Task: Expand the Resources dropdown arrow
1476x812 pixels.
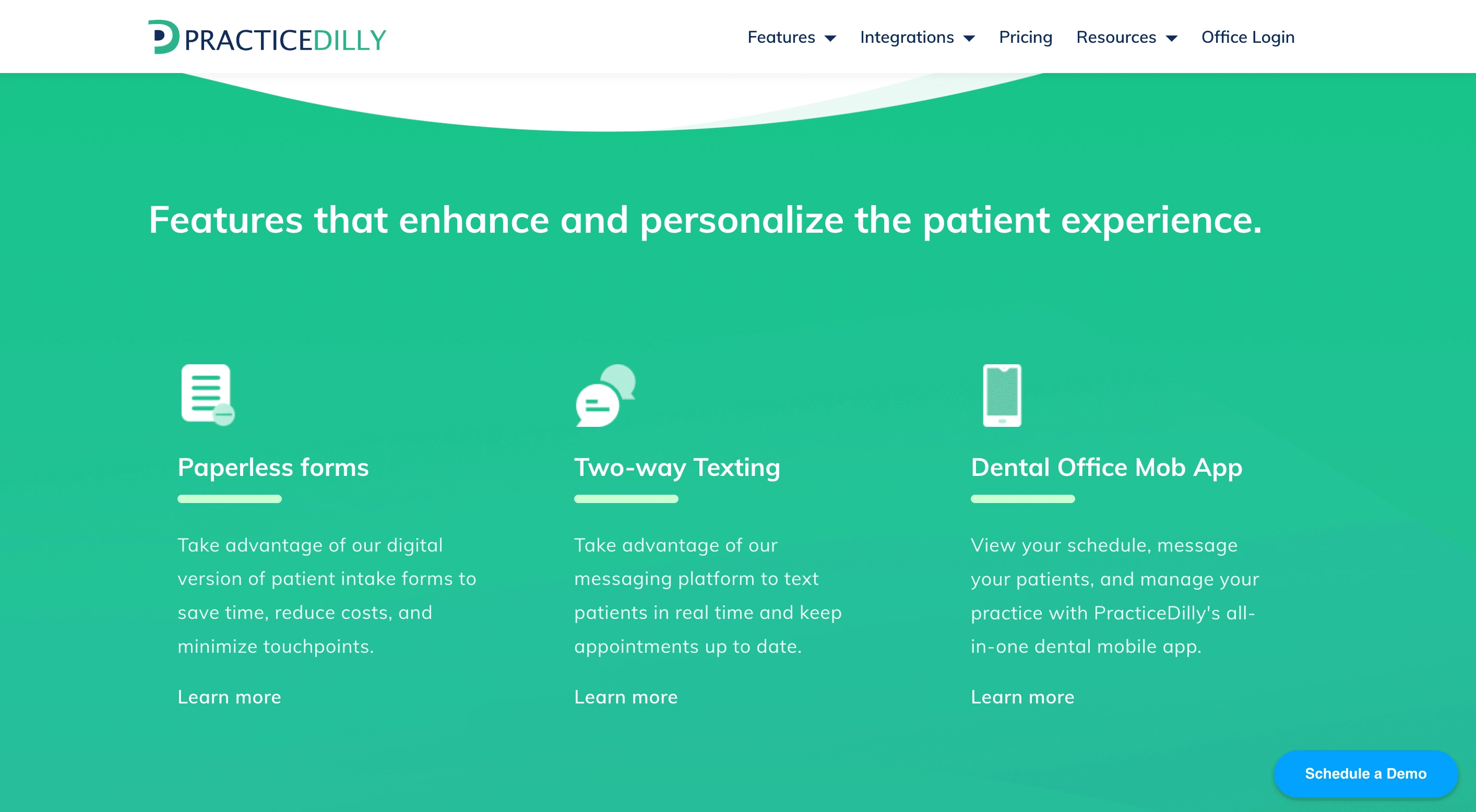Action: (1172, 39)
